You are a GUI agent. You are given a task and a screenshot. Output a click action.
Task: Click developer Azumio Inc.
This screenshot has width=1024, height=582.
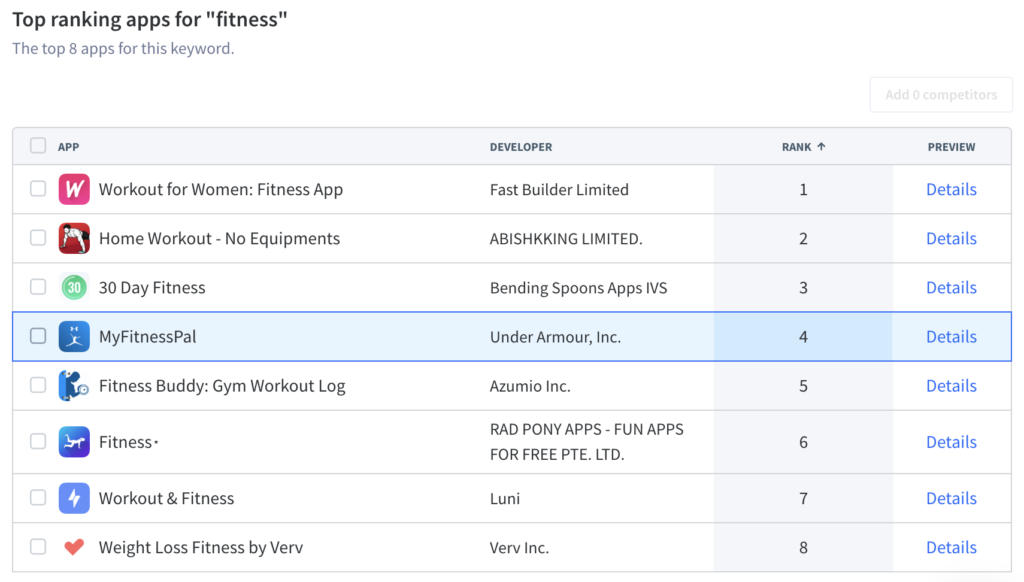[530, 385]
